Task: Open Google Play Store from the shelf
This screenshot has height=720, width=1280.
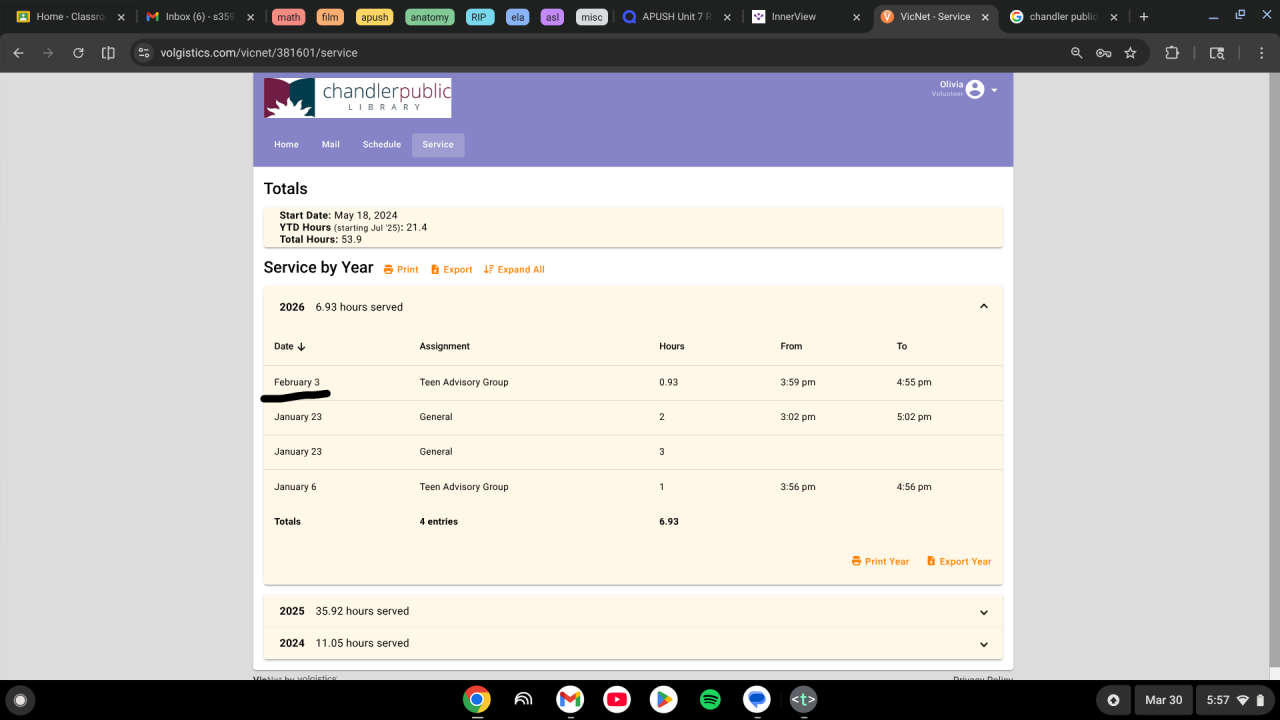Action: click(663, 700)
